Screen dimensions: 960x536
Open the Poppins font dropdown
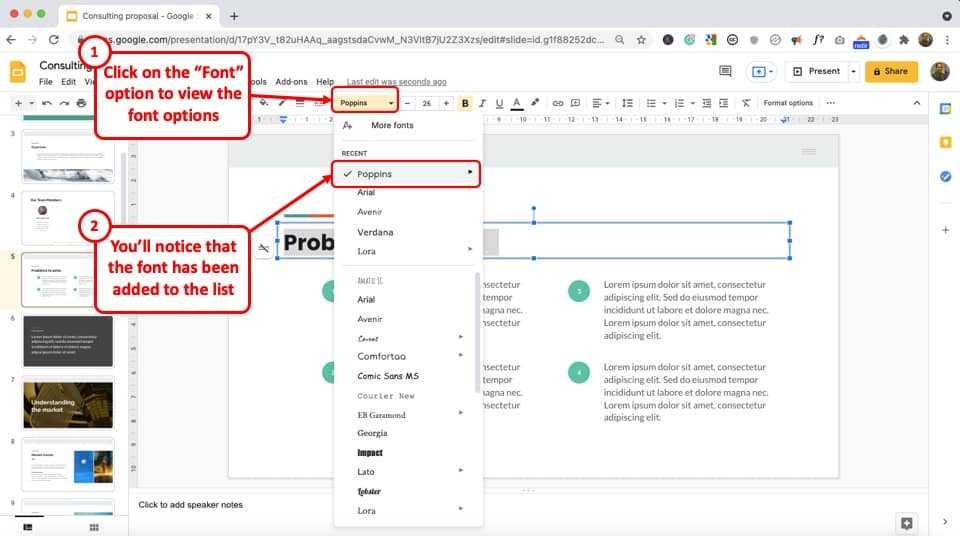pyautogui.click(x=365, y=103)
